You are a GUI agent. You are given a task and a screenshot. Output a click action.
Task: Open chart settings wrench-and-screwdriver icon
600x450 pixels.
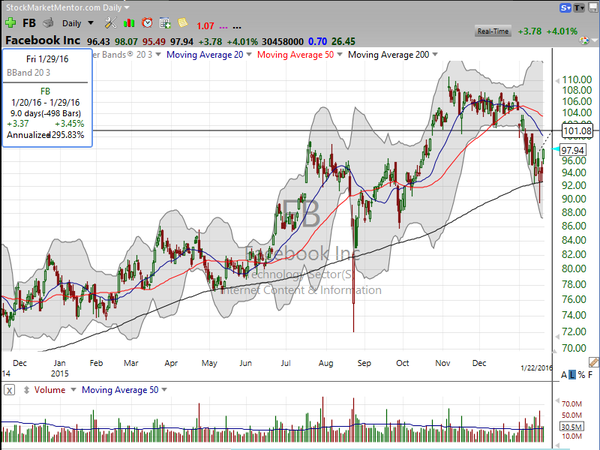pos(111,23)
